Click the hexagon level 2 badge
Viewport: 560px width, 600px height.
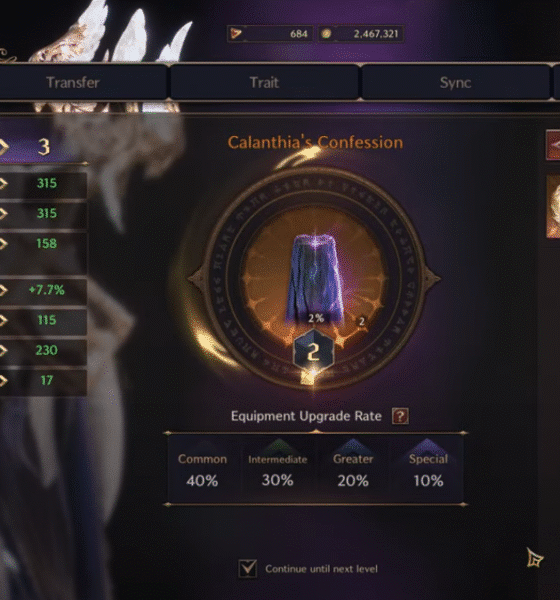click(313, 351)
